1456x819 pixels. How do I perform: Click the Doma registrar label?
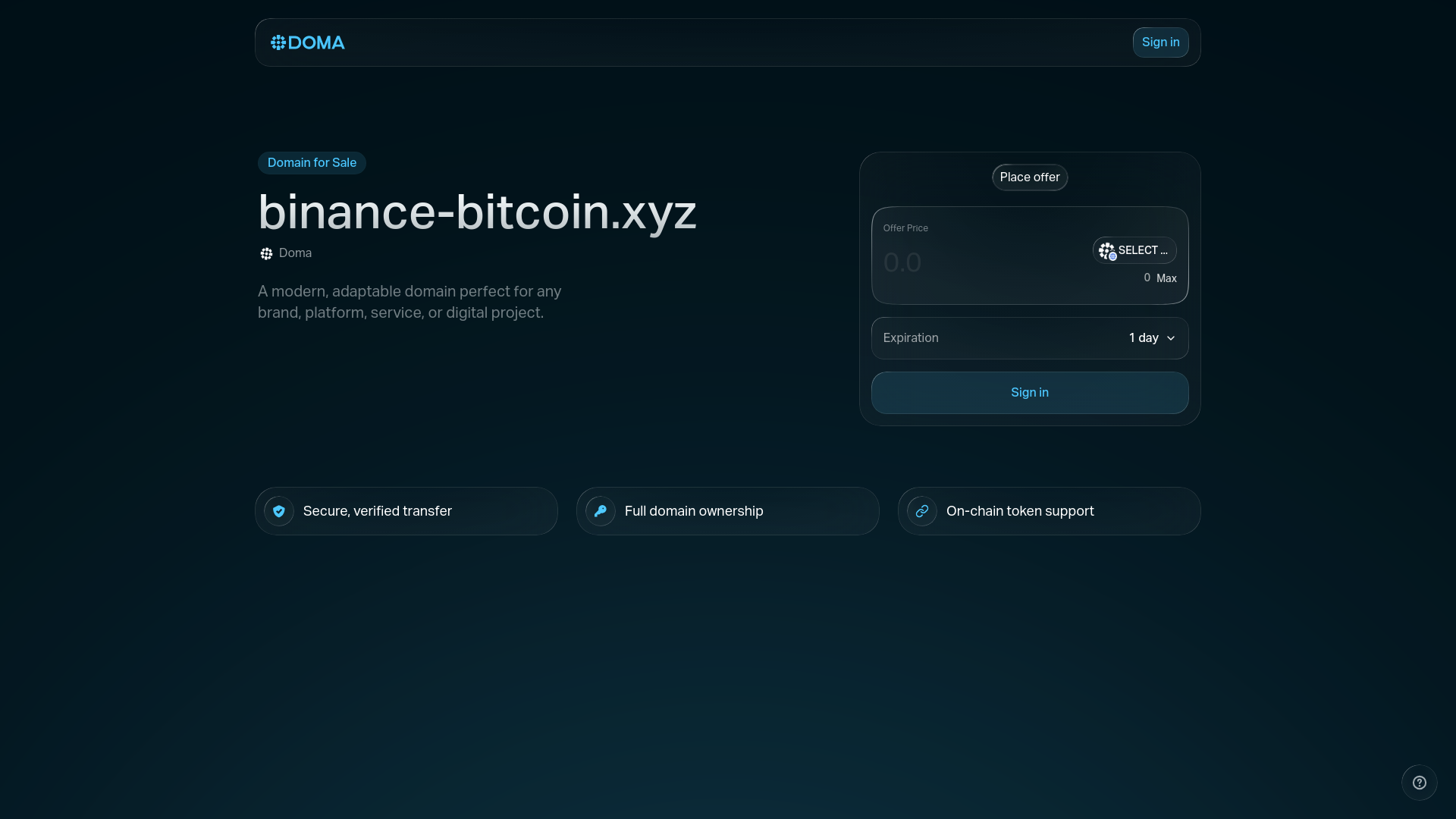point(295,253)
